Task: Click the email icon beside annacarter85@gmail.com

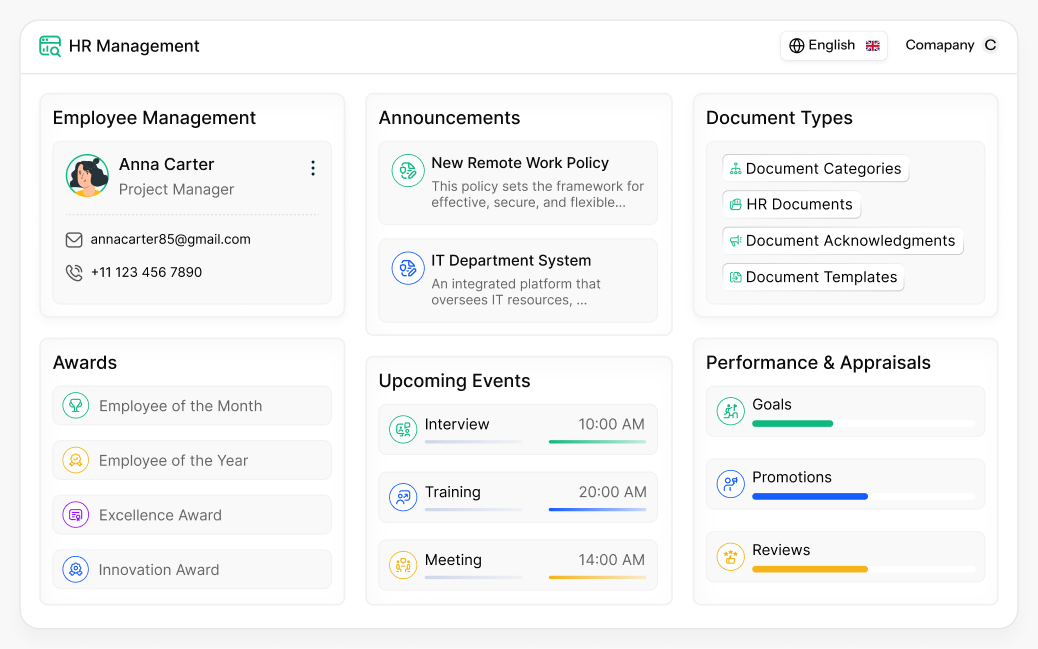Action: [74, 239]
